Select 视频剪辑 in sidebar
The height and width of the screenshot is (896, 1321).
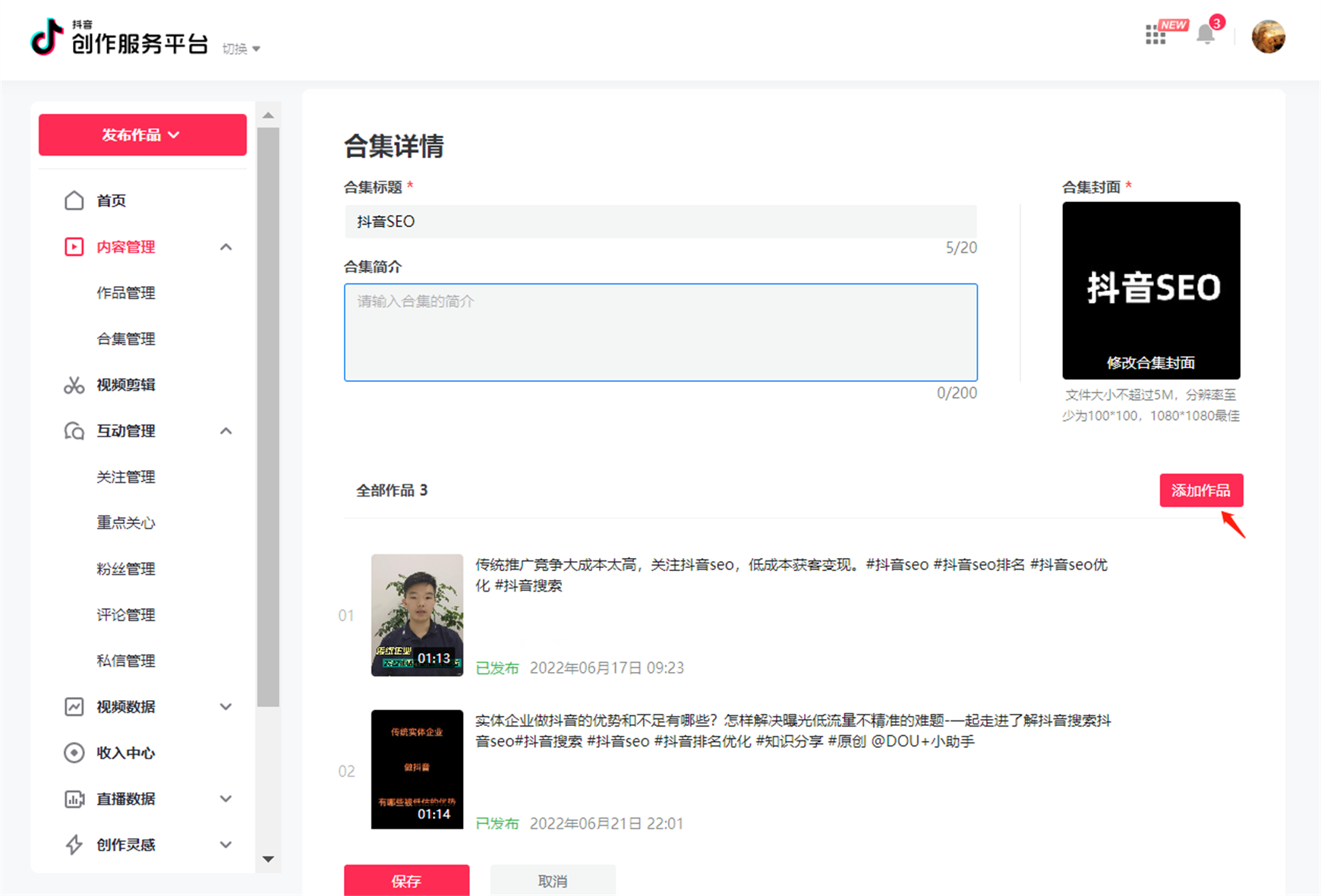126,385
